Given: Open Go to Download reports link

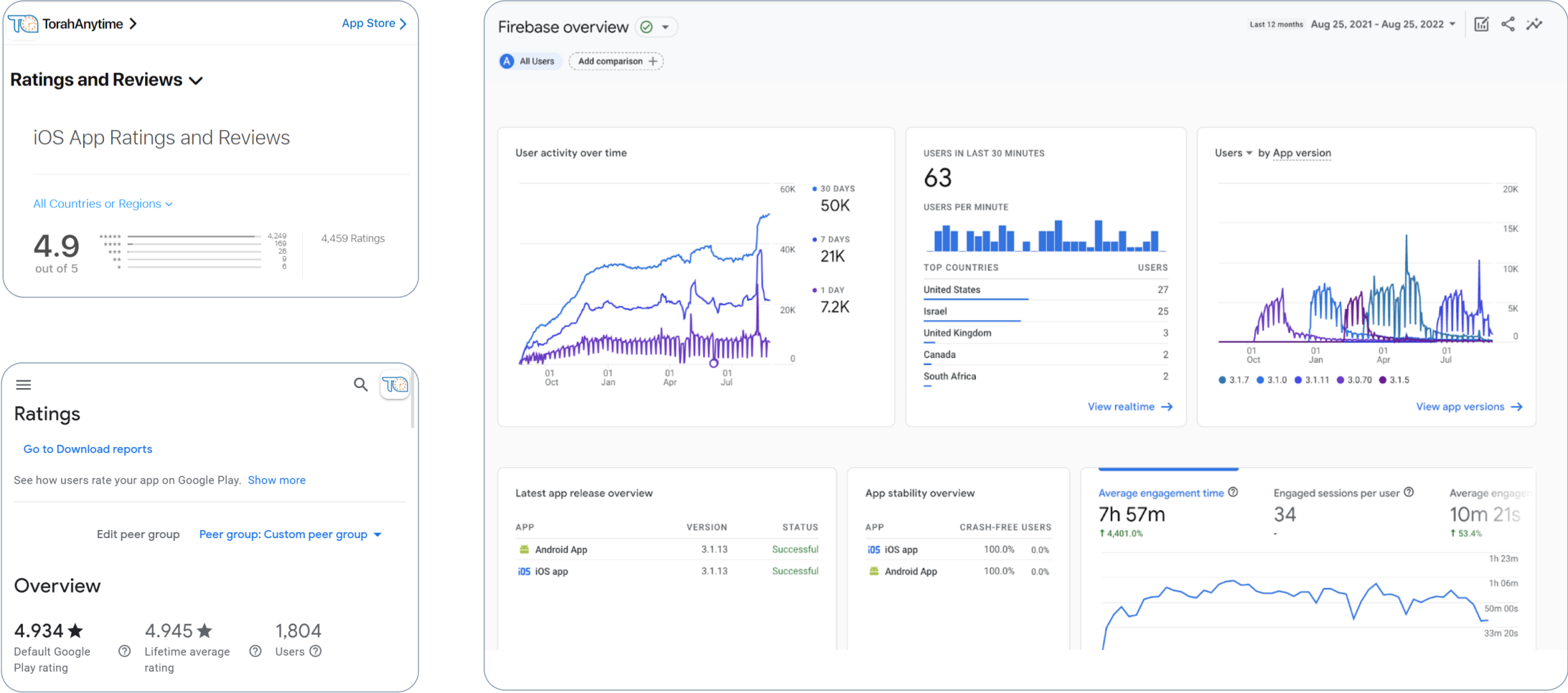Looking at the screenshot, I should pos(88,449).
